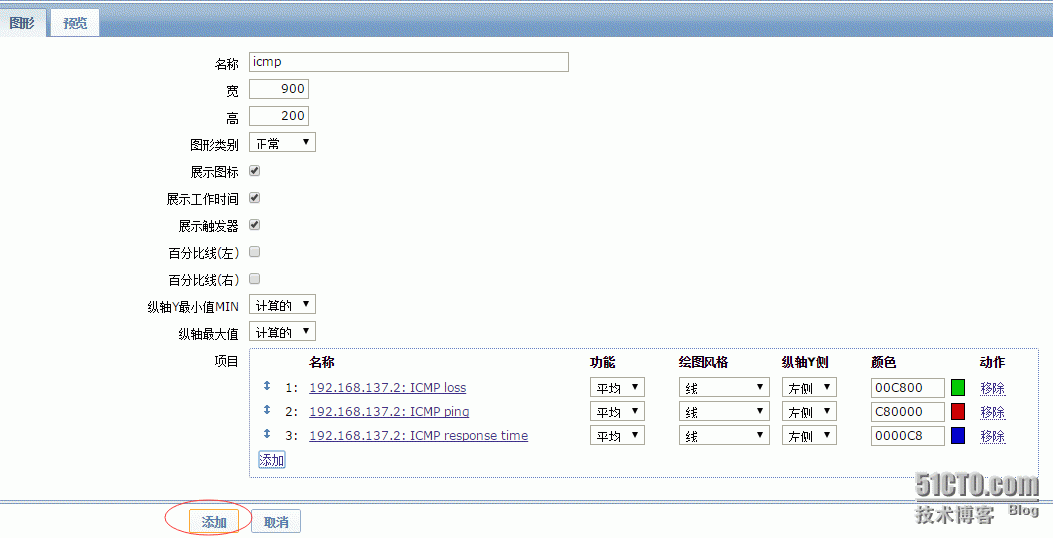
Task: Focus the 名称 field containing icmp
Action: click(409, 62)
